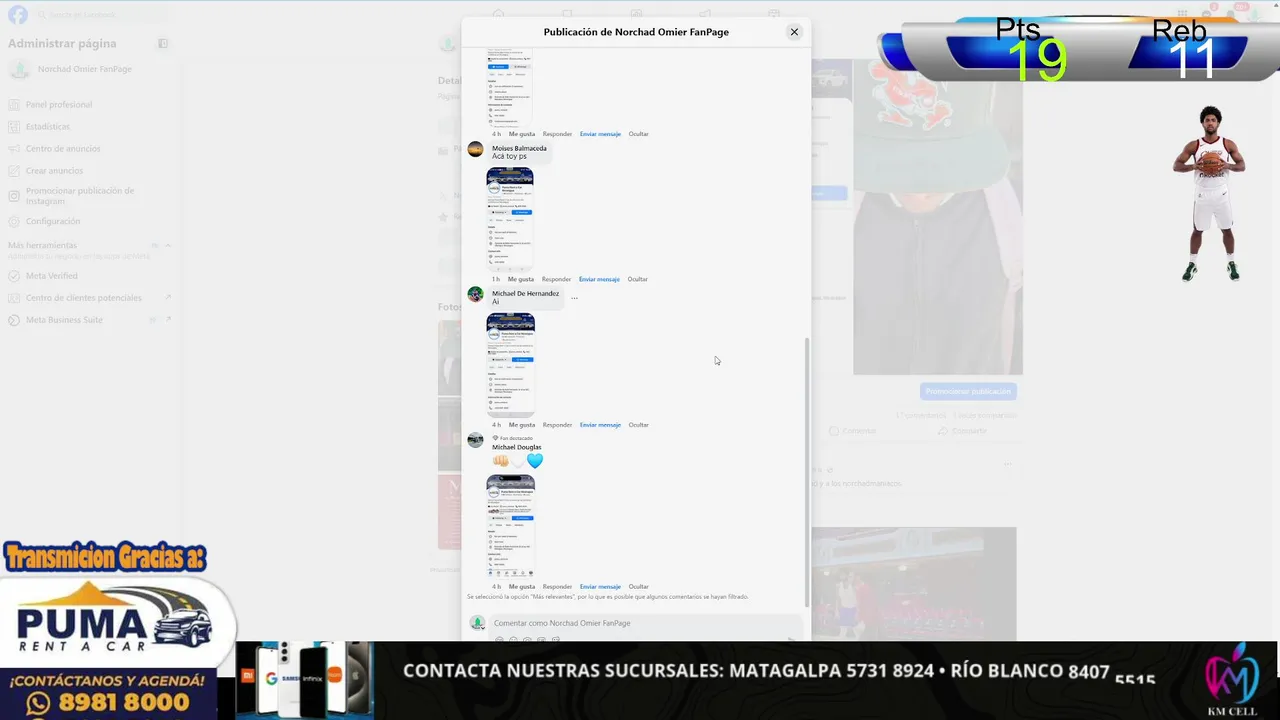Click Enviar mensaje on Michael De Hernandez's comment
This screenshot has height=720, width=1280.
[600, 425]
